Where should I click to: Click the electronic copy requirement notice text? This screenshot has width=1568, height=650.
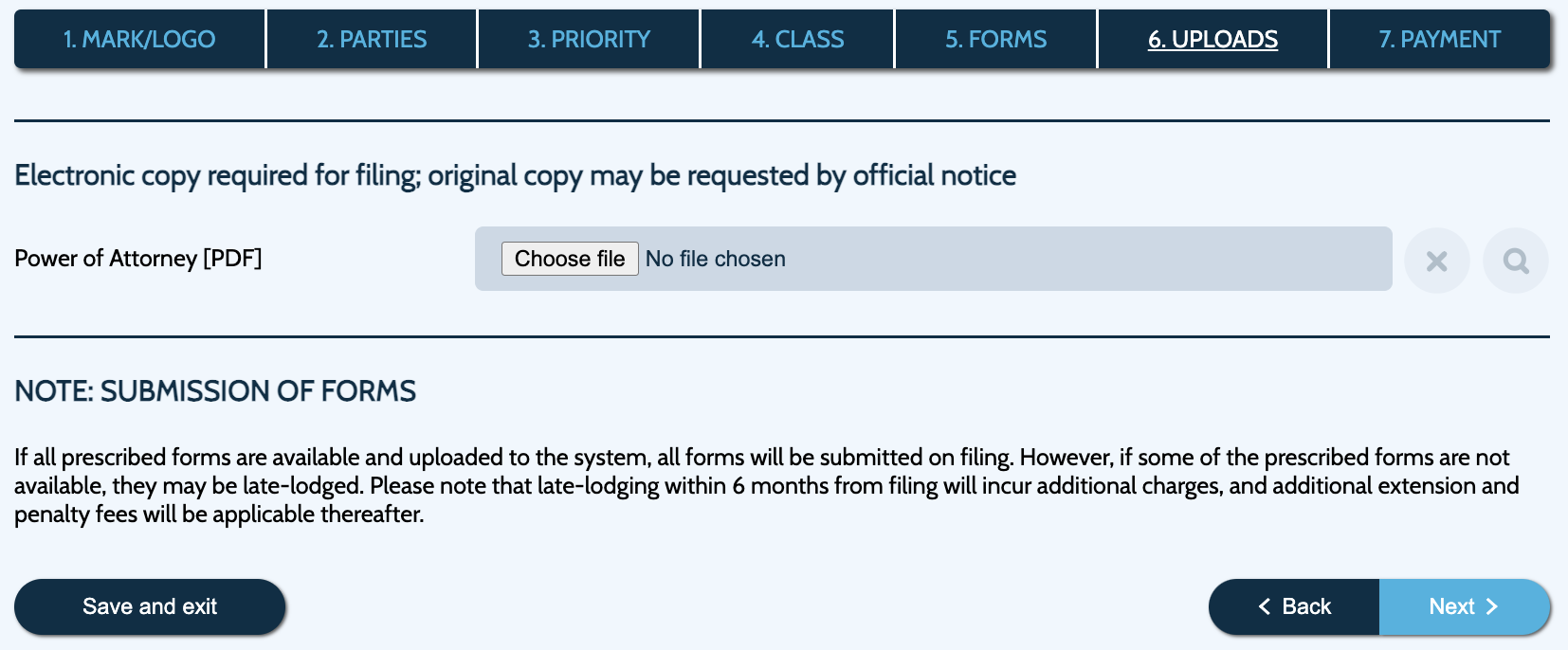(x=515, y=175)
